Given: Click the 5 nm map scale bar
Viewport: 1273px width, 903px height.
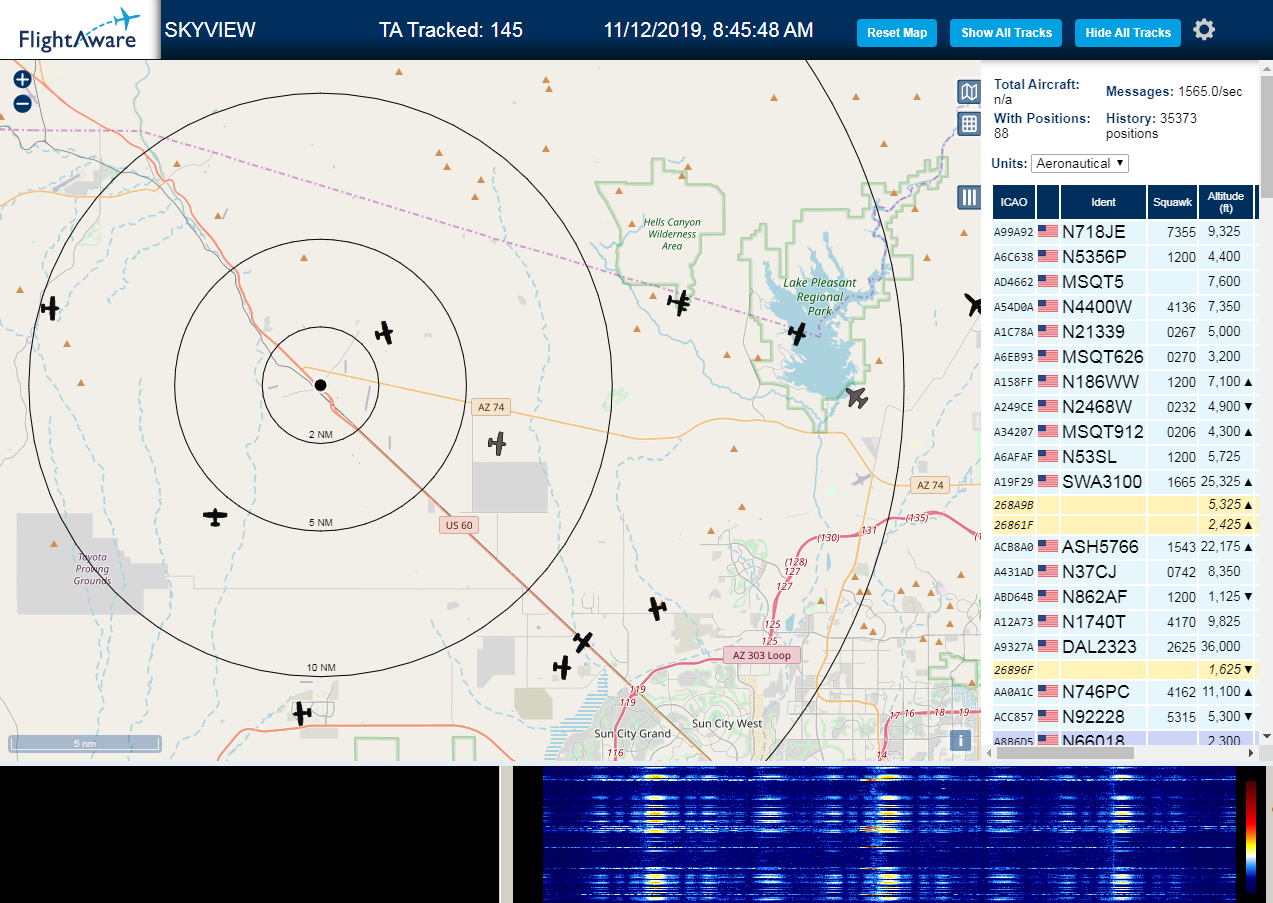Looking at the screenshot, I should tap(85, 743).
